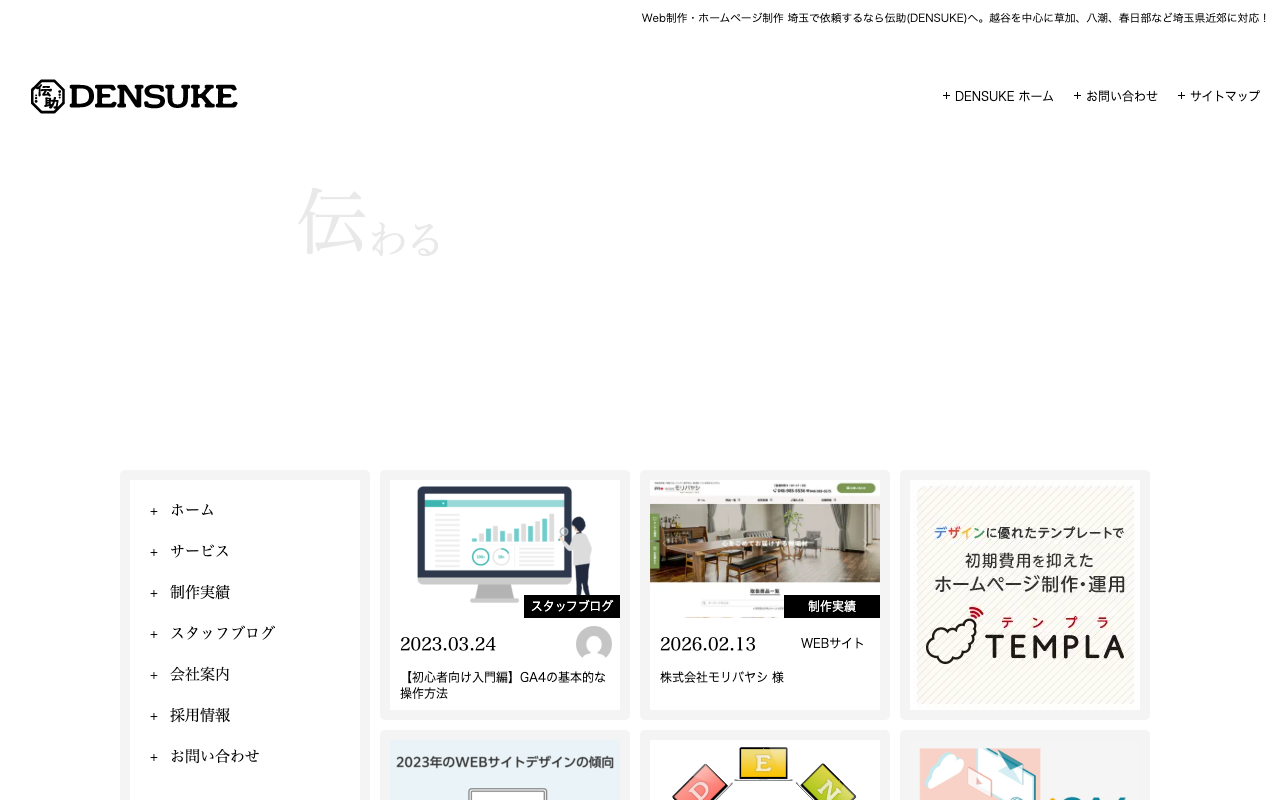Open the モリバヤシ website screenshot thumbnail
The height and width of the screenshot is (800, 1280).
tap(765, 548)
